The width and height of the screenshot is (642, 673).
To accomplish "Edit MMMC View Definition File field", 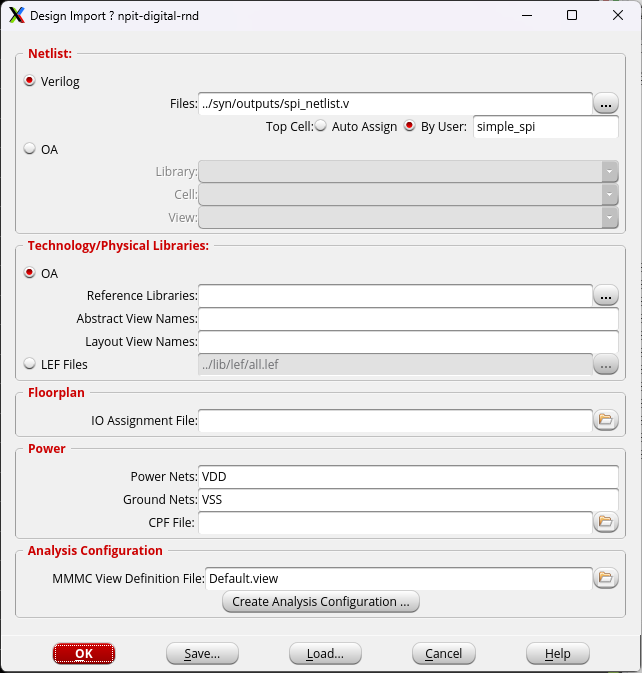I will 399,579.
